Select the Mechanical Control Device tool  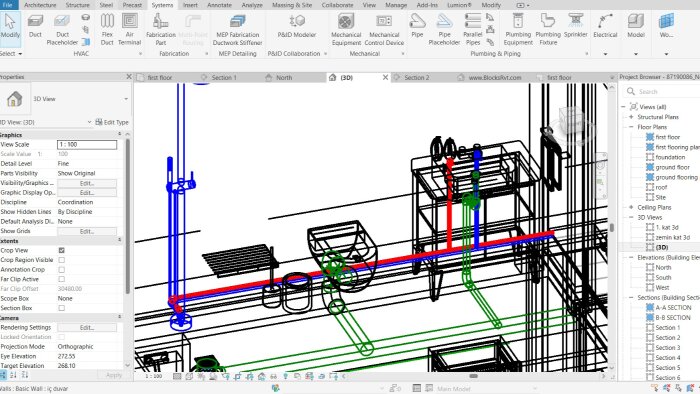(384, 29)
